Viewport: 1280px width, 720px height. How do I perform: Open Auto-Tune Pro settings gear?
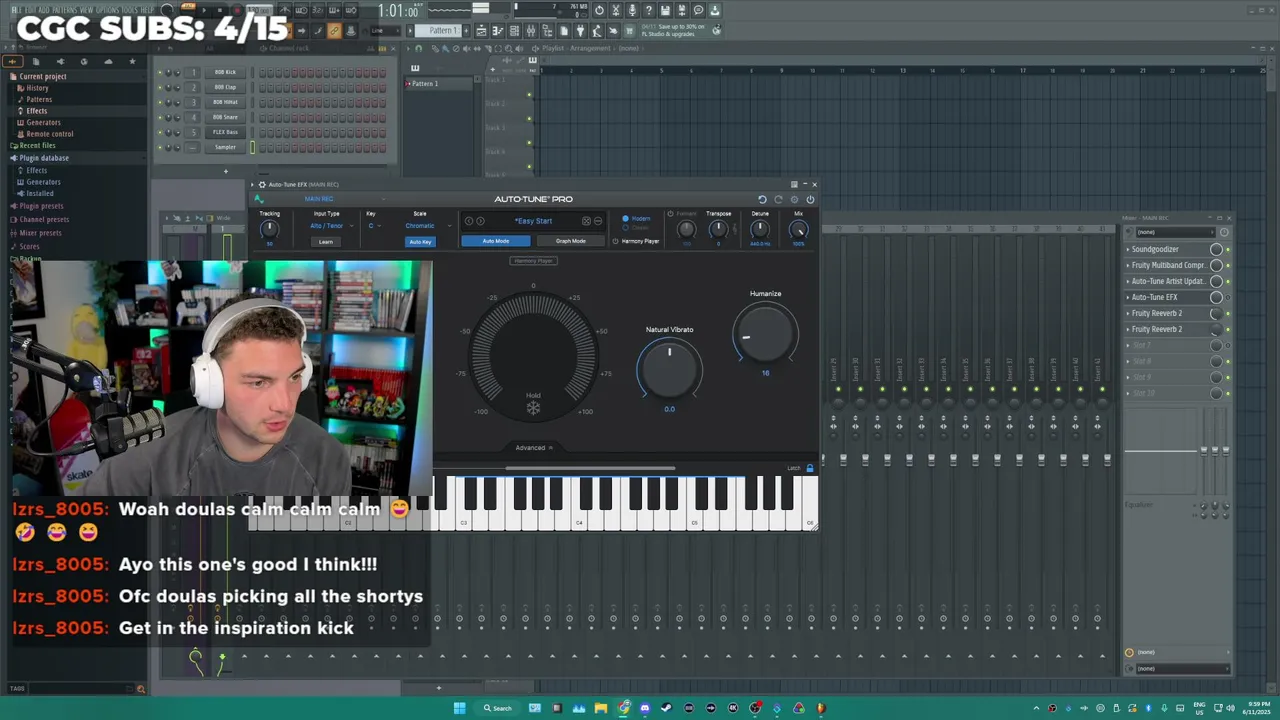pos(794,199)
